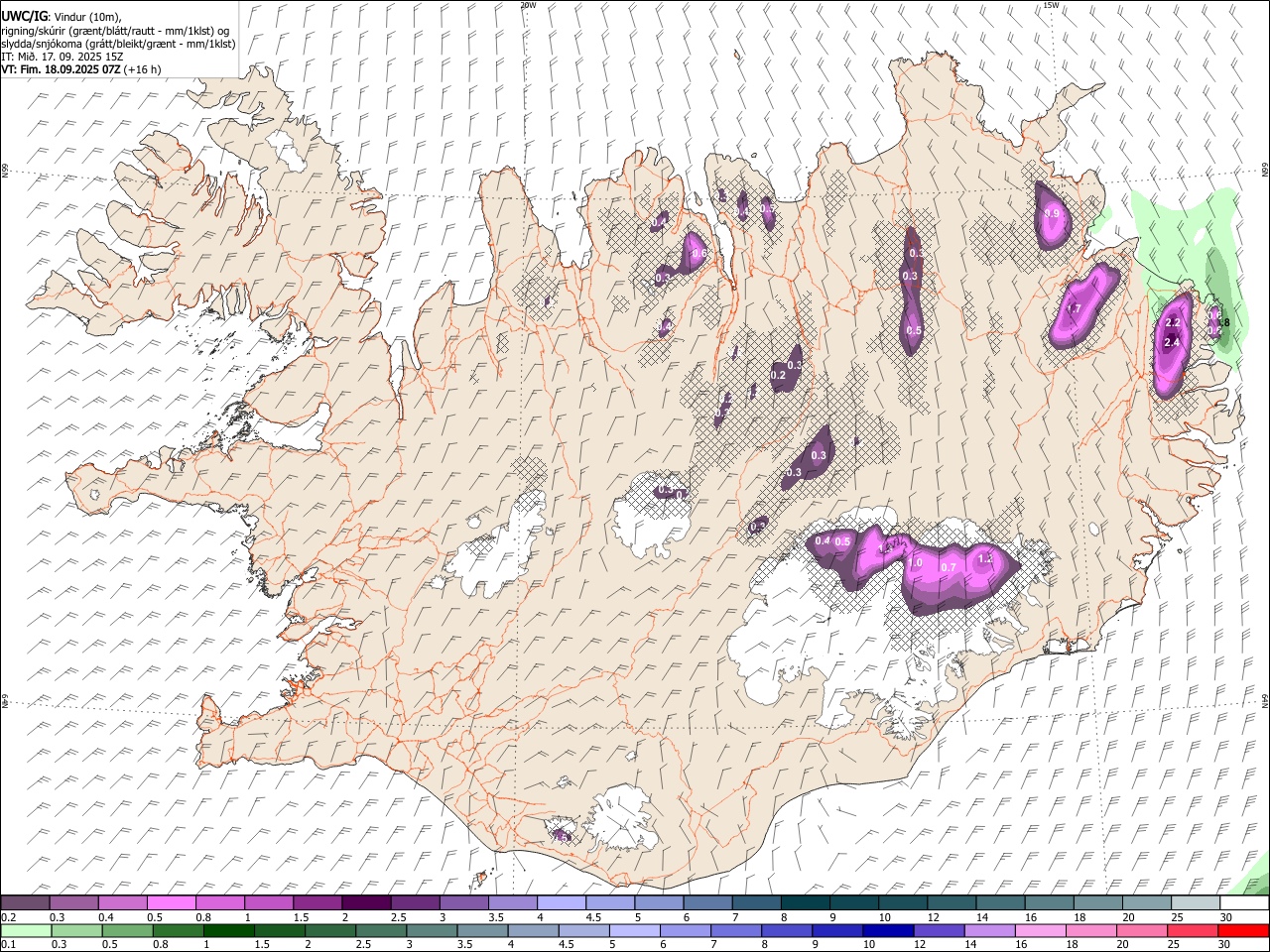Click the VT: Fim. 18.09.2025 07Z valid time

pyautogui.click(x=81, y=69)
